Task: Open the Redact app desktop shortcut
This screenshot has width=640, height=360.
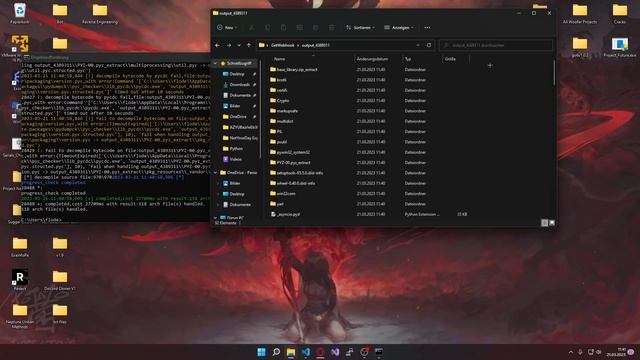Action: (20, 280)
